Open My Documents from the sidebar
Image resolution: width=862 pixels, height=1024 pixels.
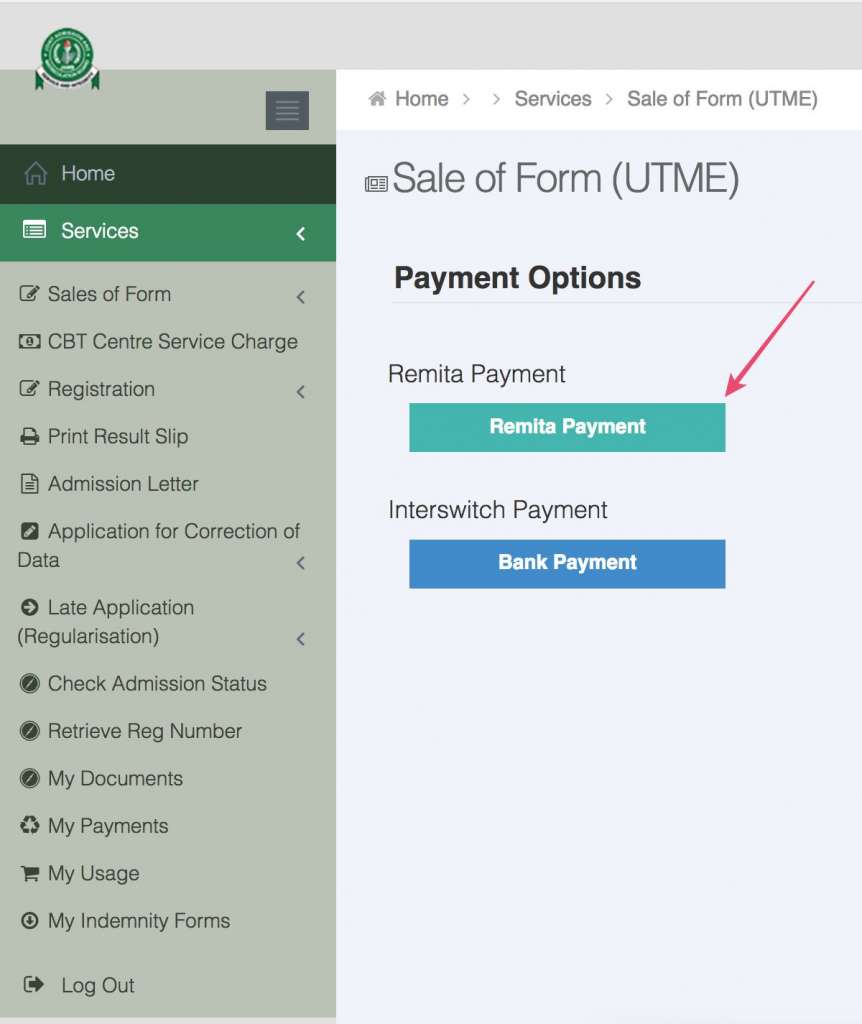click(115, 778)
